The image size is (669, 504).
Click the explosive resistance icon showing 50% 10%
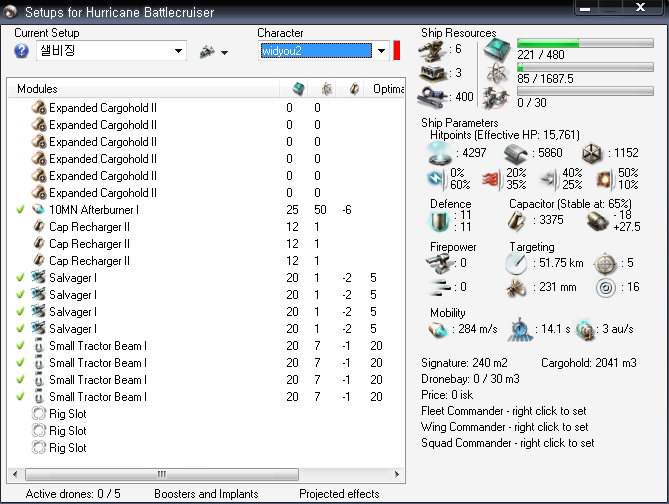click(x=604, y=179)
